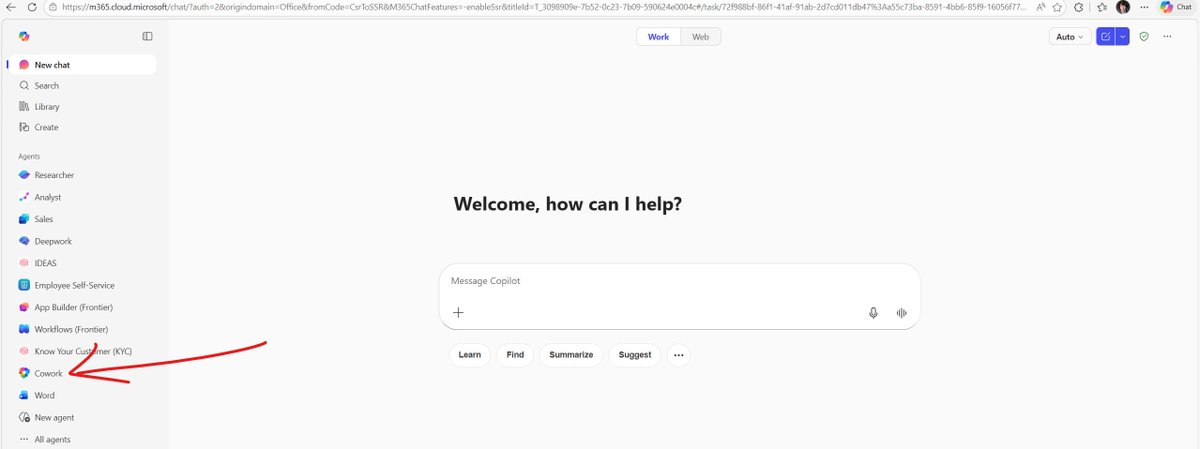Click the Read aloud icon in address bar
This screenshot has width=1200, height=449.
(x=1041, y=7)
